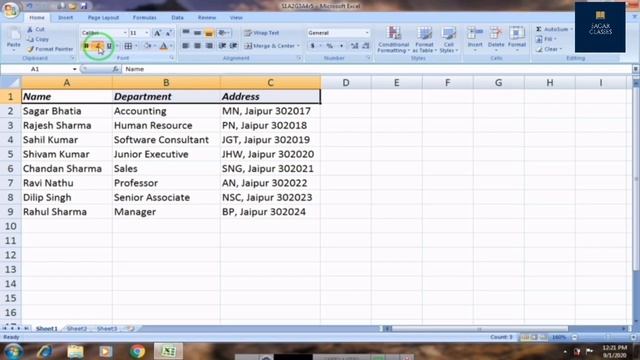Click Format cells button in Cells group
The width and height of the screenshot is (640, 360).
517,38
